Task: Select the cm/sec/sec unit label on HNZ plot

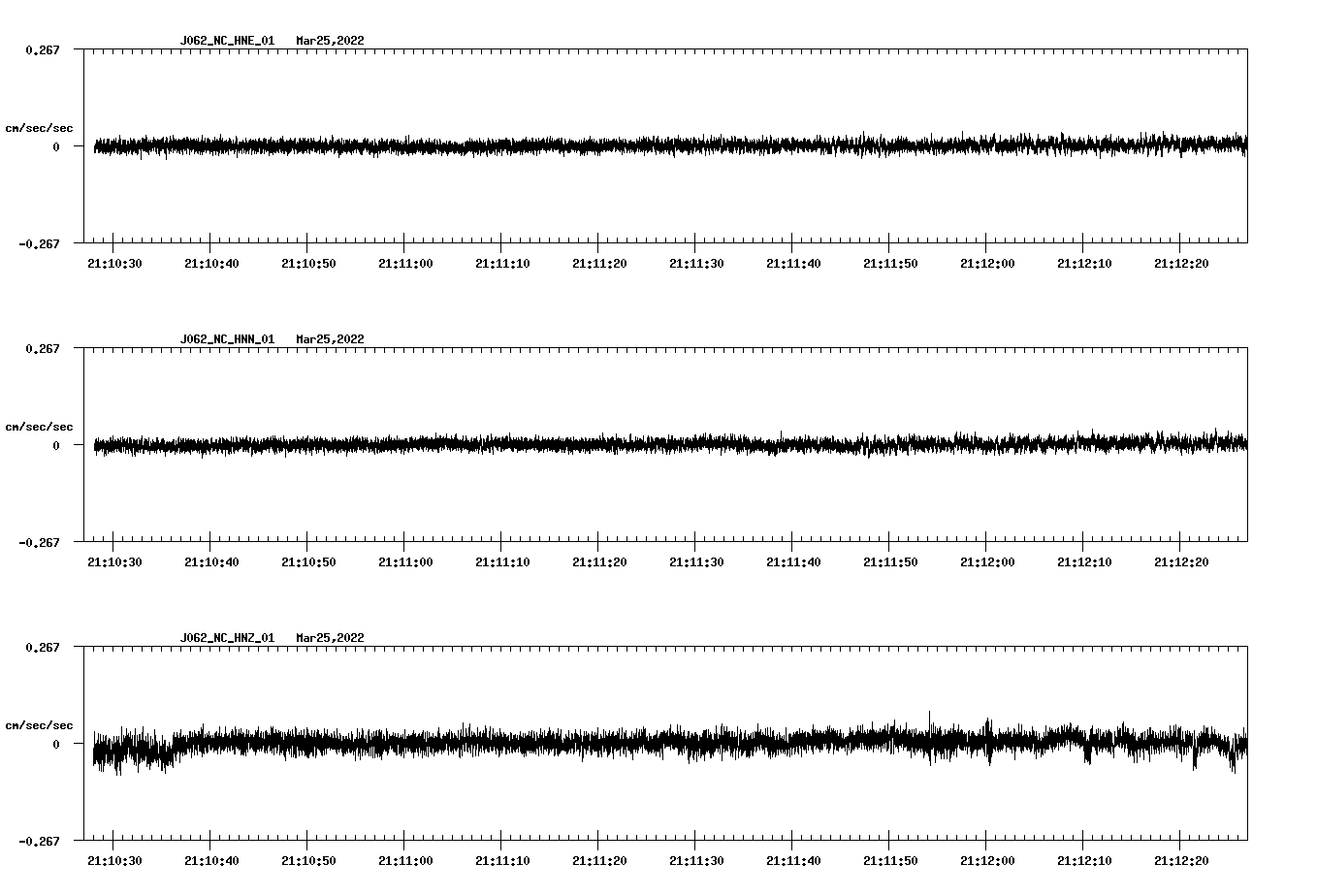Action: click(39, 725)
